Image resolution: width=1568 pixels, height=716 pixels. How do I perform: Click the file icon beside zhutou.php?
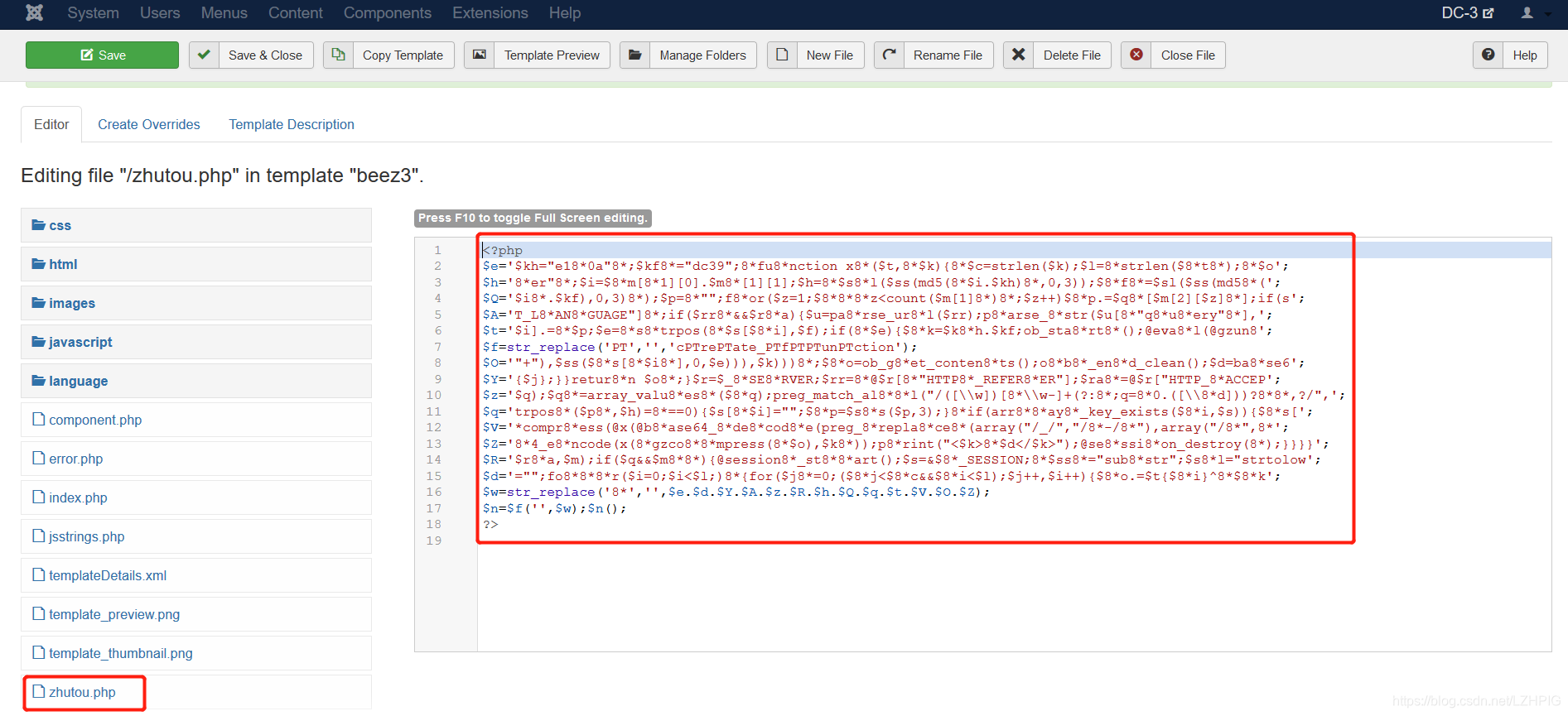pos(38,691)
